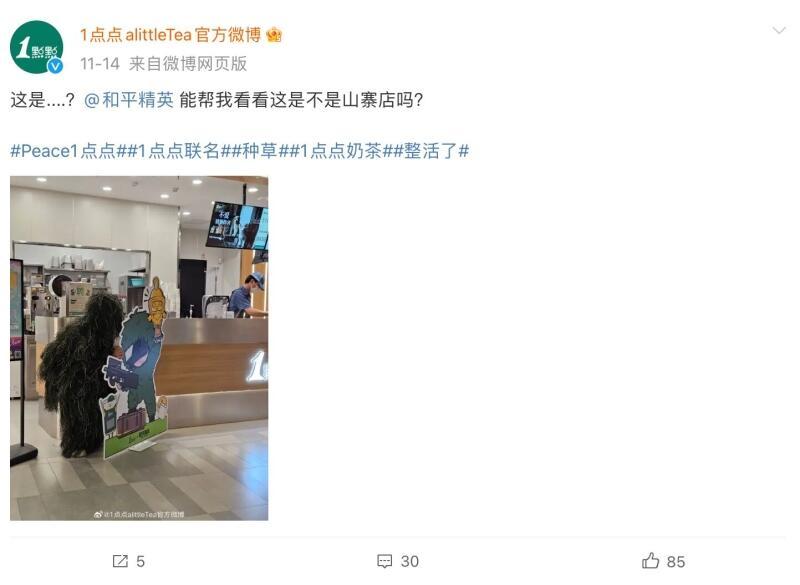Expand post options chevron at top right
The height and width of the screenshot is (585, 800).
click(779, 31)
